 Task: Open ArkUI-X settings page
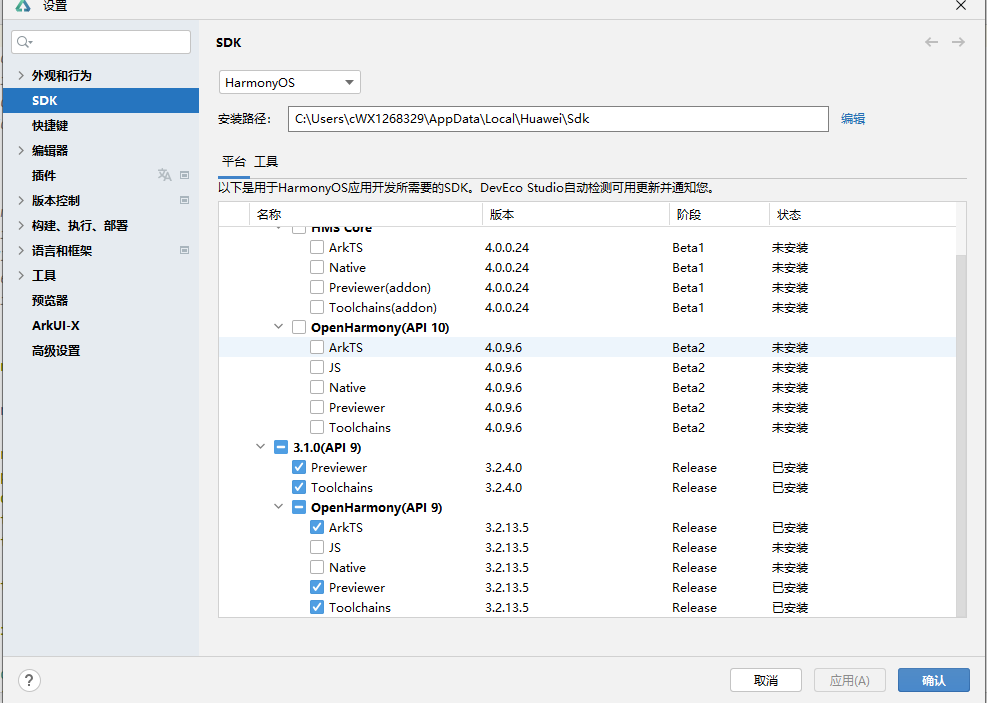[x=55, y=325]
